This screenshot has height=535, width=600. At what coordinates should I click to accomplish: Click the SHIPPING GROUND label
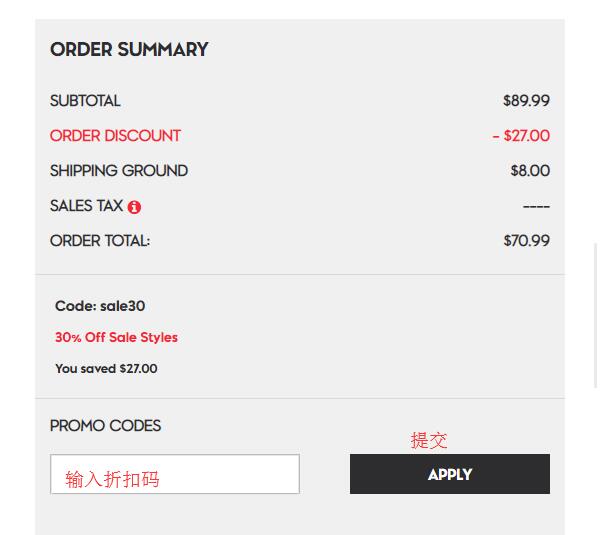(x=119, y=171)
